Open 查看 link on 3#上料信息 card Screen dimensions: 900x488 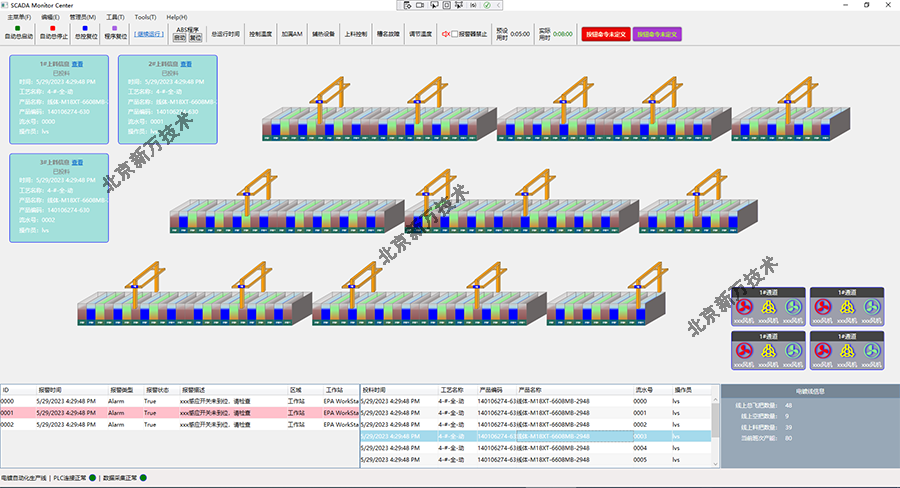coord(77,162)
